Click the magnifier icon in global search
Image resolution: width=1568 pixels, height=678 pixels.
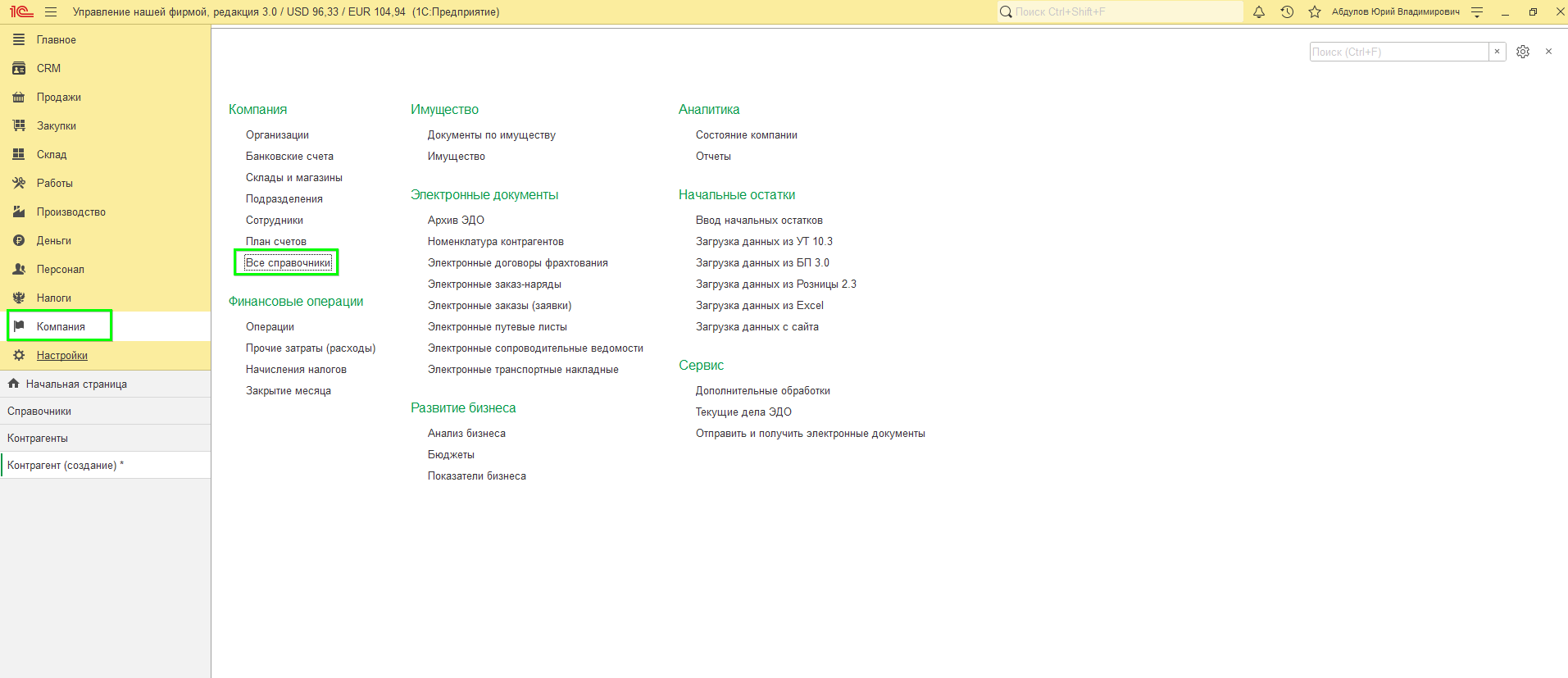pyautogui.click(x=1006, y=11)
